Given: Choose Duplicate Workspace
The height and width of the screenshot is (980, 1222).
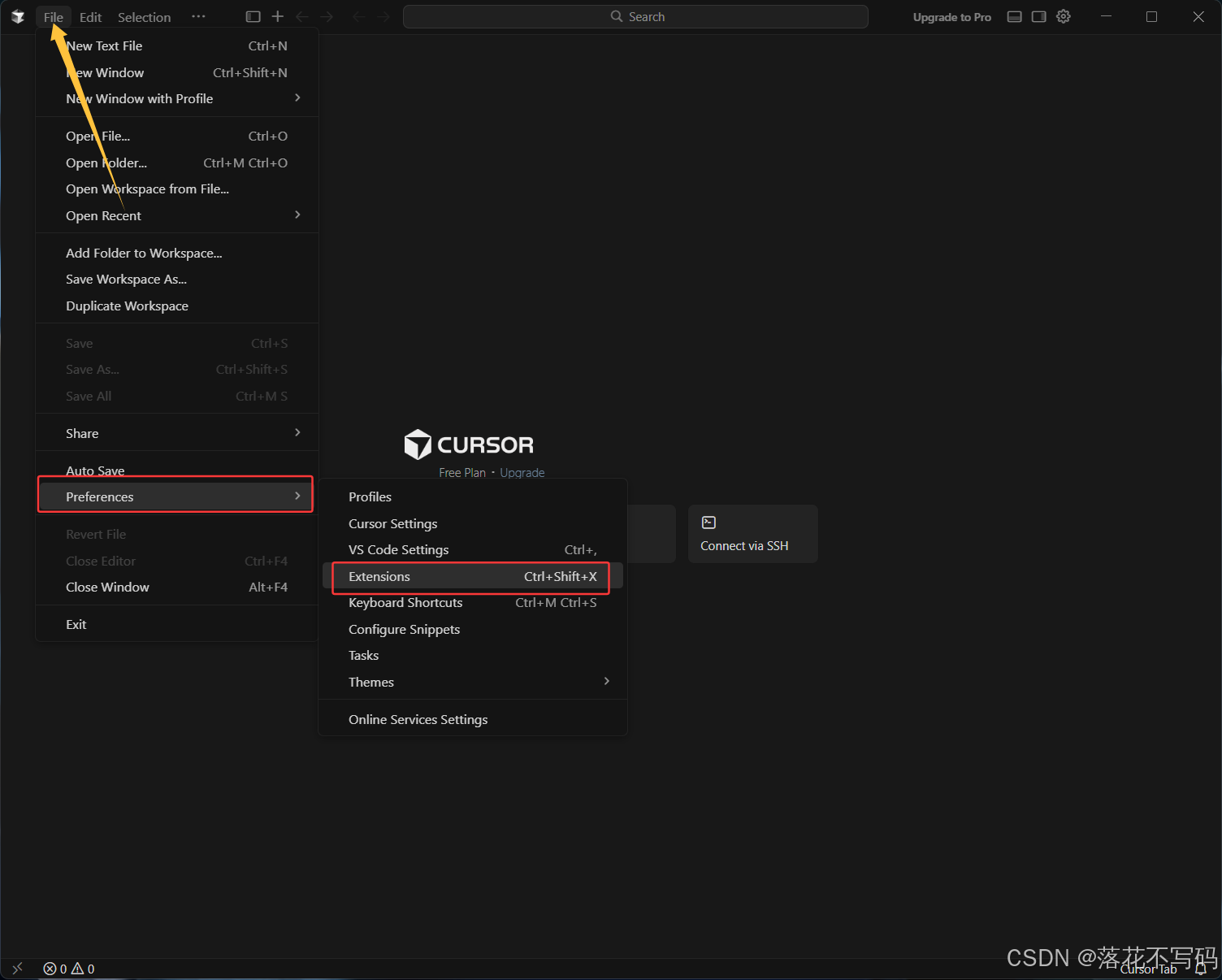Looking at the screenshot, I should pyautogui.click(x=177, y=306).
